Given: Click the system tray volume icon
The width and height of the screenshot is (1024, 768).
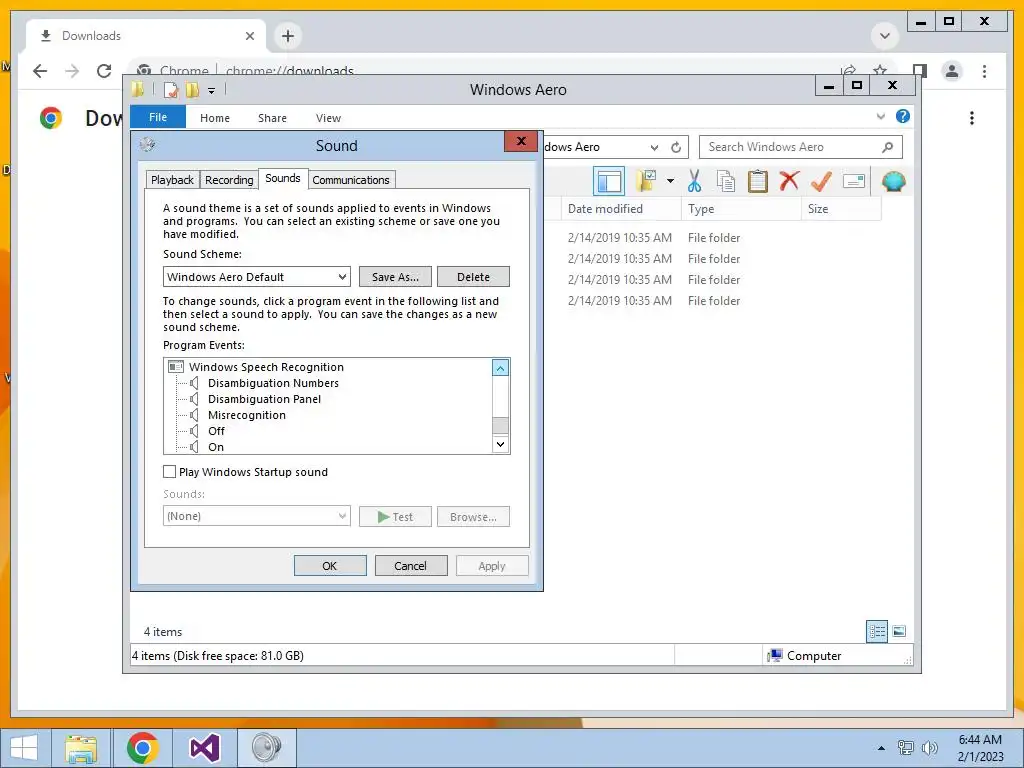Looking at the screenshot, I should pos(929,748).
